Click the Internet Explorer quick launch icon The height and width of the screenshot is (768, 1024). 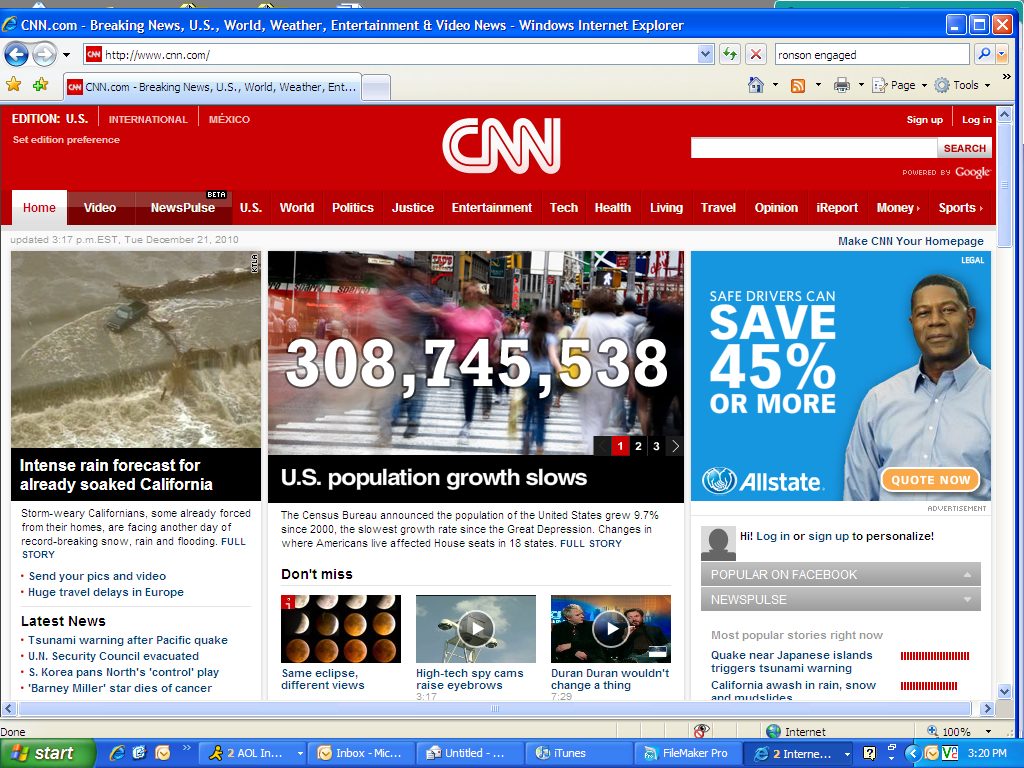click(x=118, y=753)
